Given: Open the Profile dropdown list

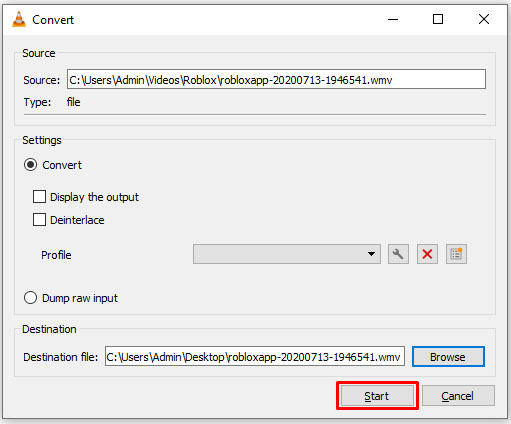Looking at the screenshot, I should pos(287,254).
